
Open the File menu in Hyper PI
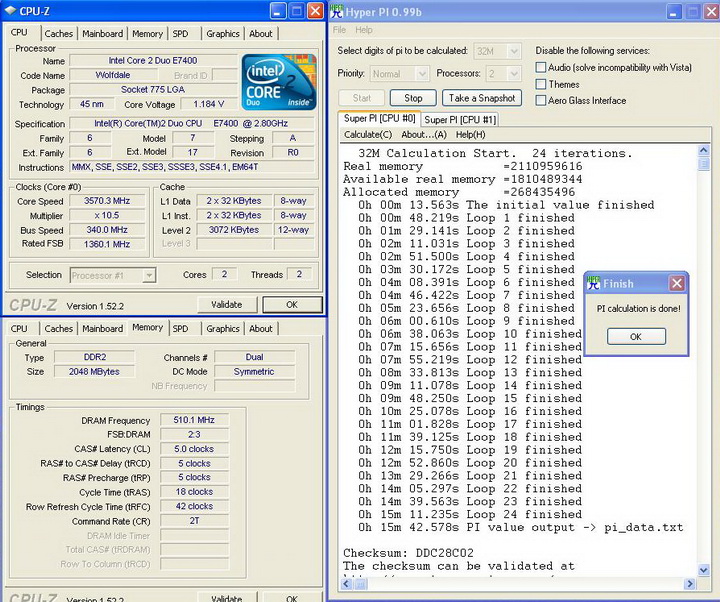tap(340, 30)
